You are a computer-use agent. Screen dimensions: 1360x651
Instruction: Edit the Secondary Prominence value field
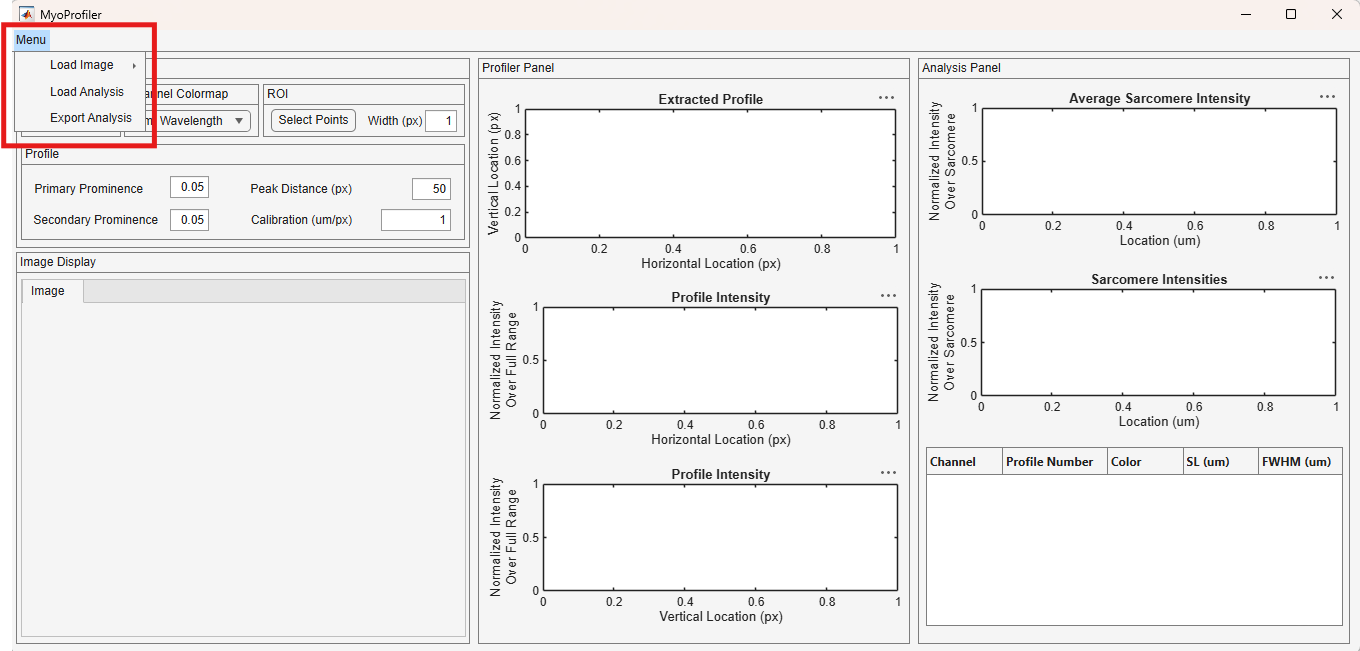189,220
